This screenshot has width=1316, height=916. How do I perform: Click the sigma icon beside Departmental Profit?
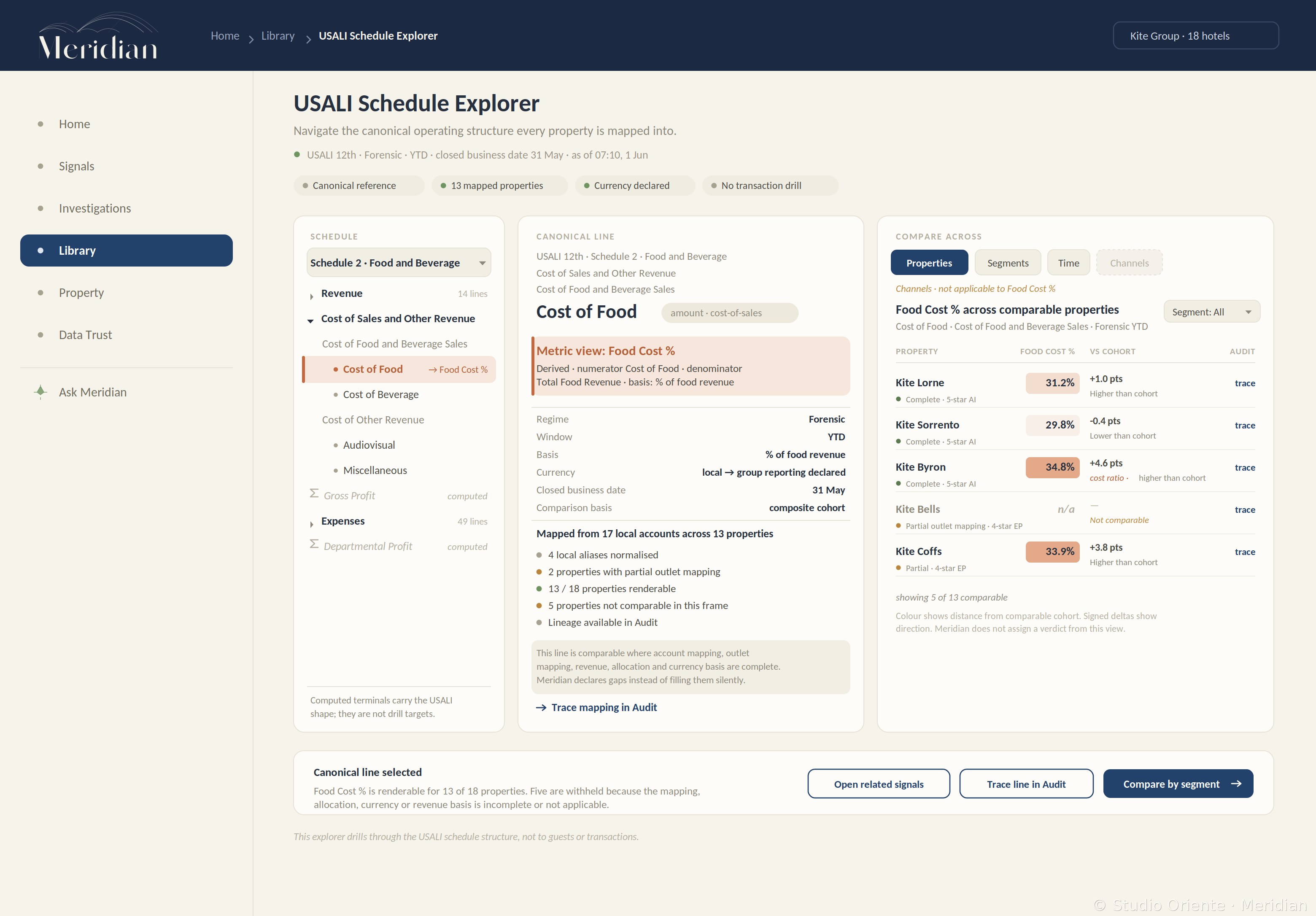314,544
